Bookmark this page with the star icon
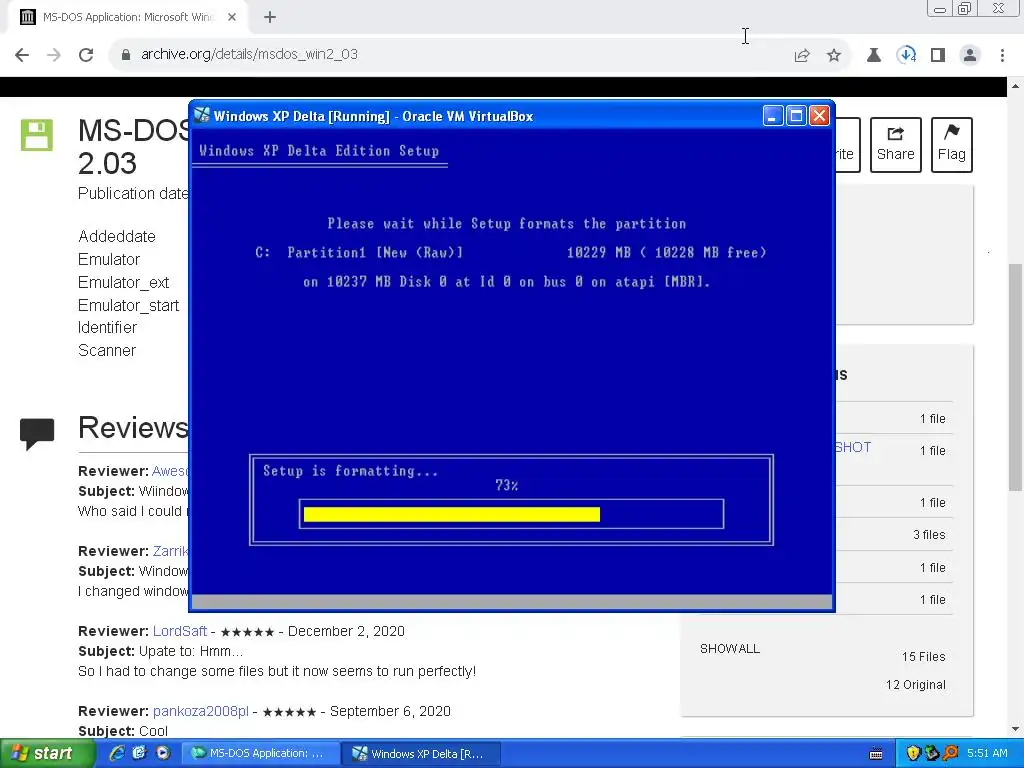 click(834, 55)
